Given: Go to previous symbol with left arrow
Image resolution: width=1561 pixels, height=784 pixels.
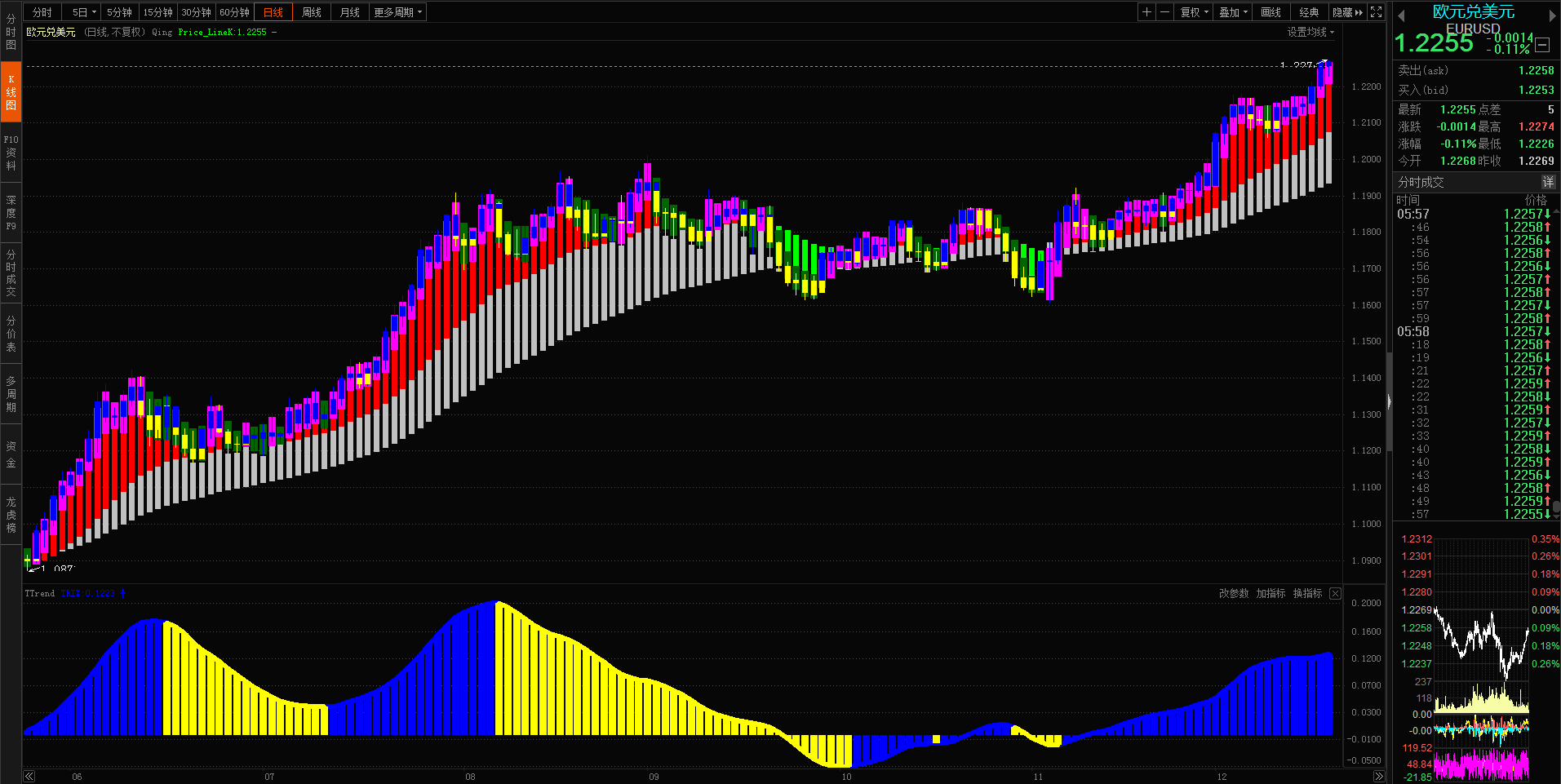Looking at the screenshot, I should (1401, 16).
